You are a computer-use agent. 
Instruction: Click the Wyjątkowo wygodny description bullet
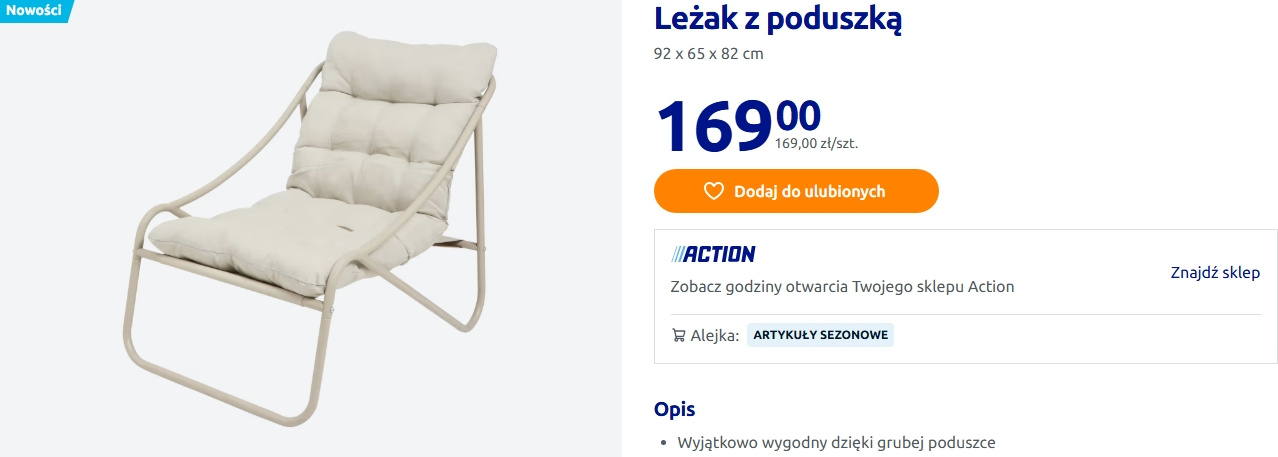click(836, 442)
